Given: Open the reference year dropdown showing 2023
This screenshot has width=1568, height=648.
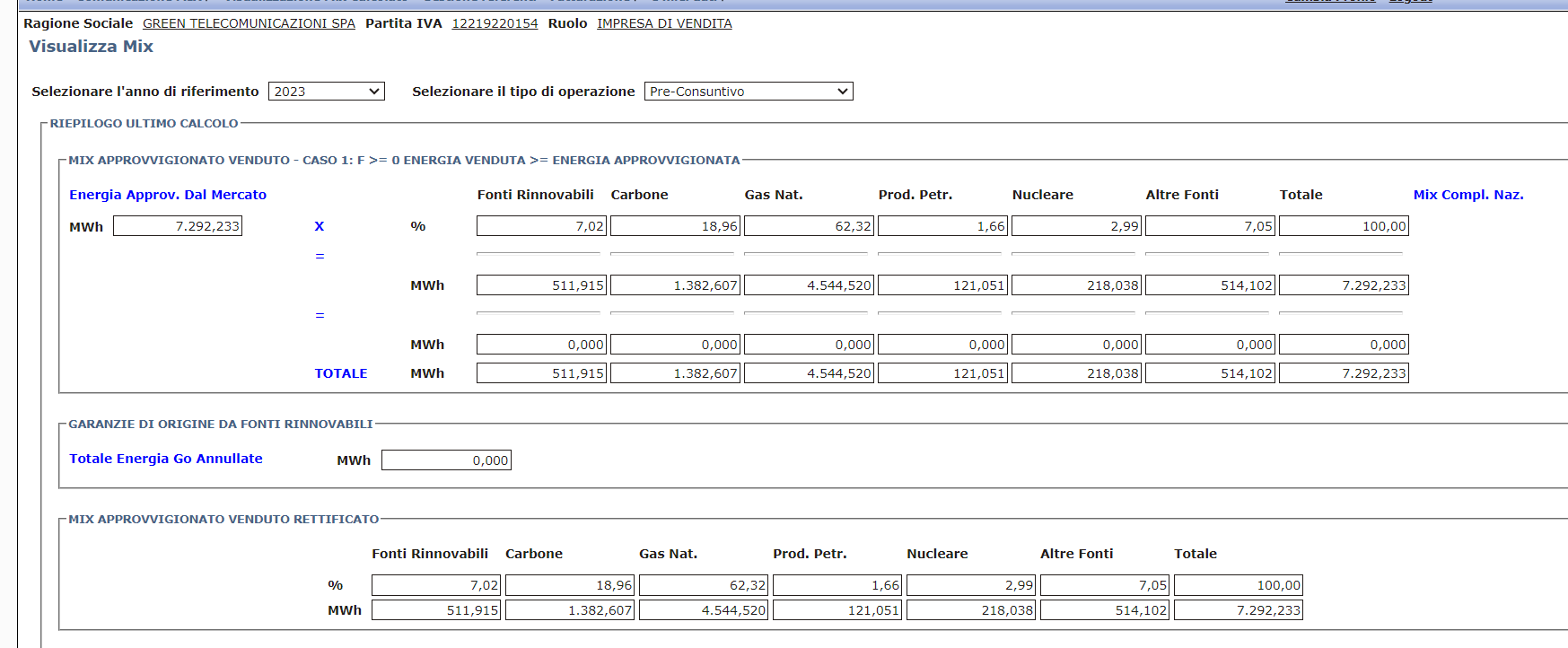Looking at the screenshot, I should point(326,92).
